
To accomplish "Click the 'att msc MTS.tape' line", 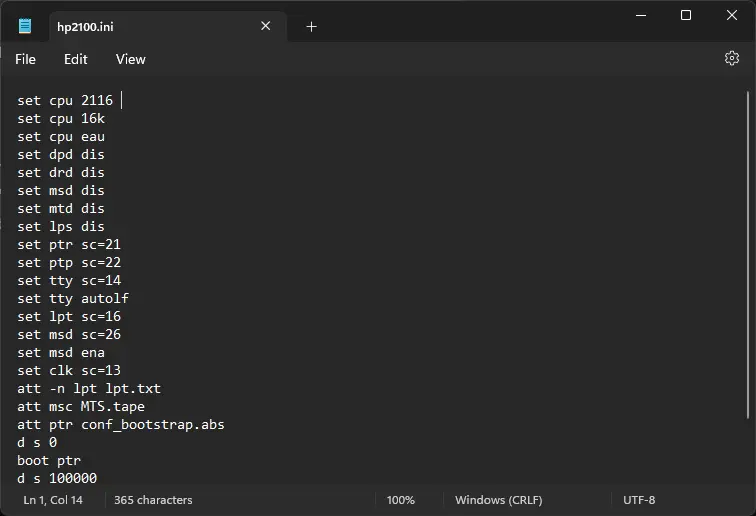I will [x=81, y=407].
